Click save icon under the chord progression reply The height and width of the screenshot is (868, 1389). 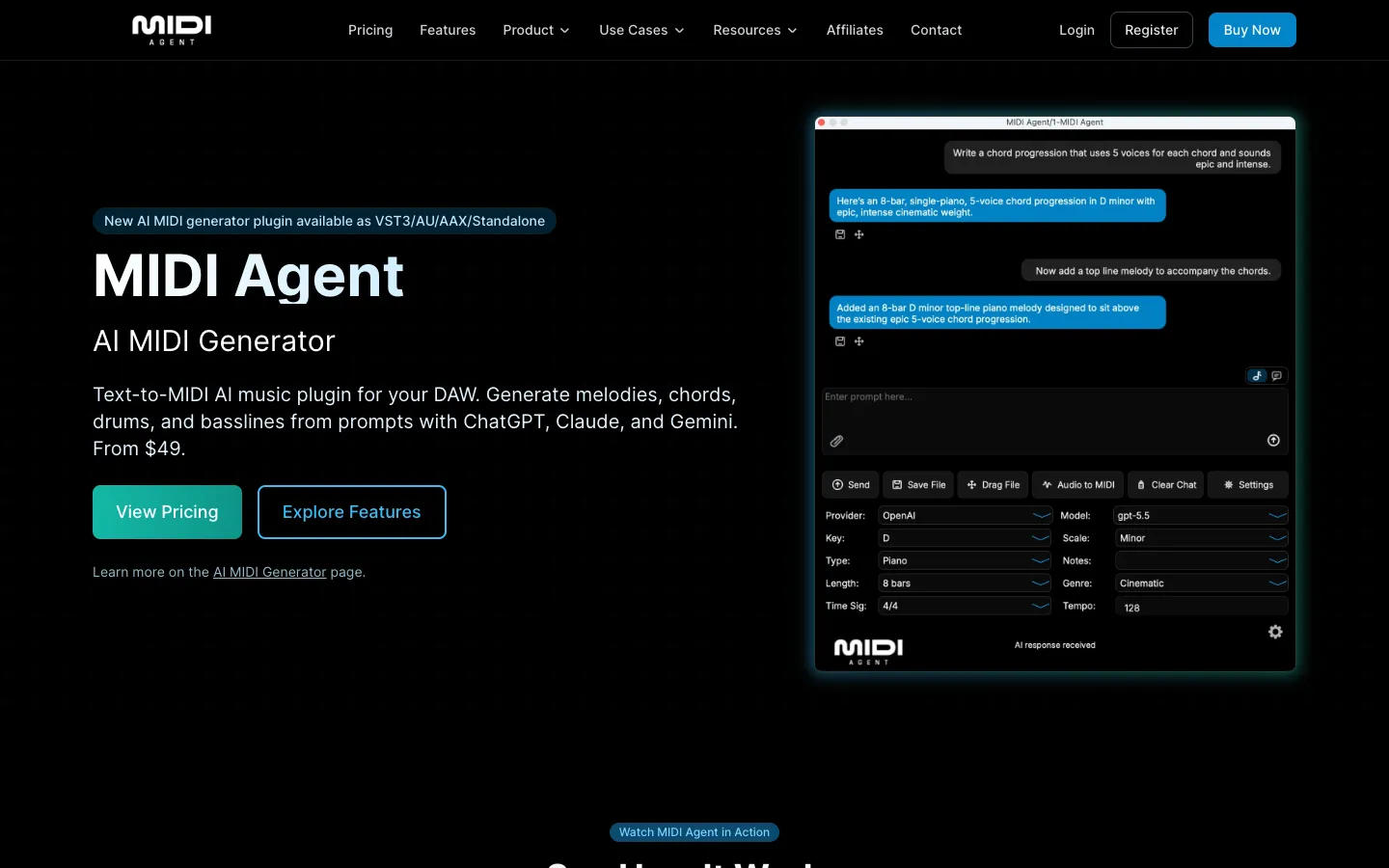click(x=840, y=234)
